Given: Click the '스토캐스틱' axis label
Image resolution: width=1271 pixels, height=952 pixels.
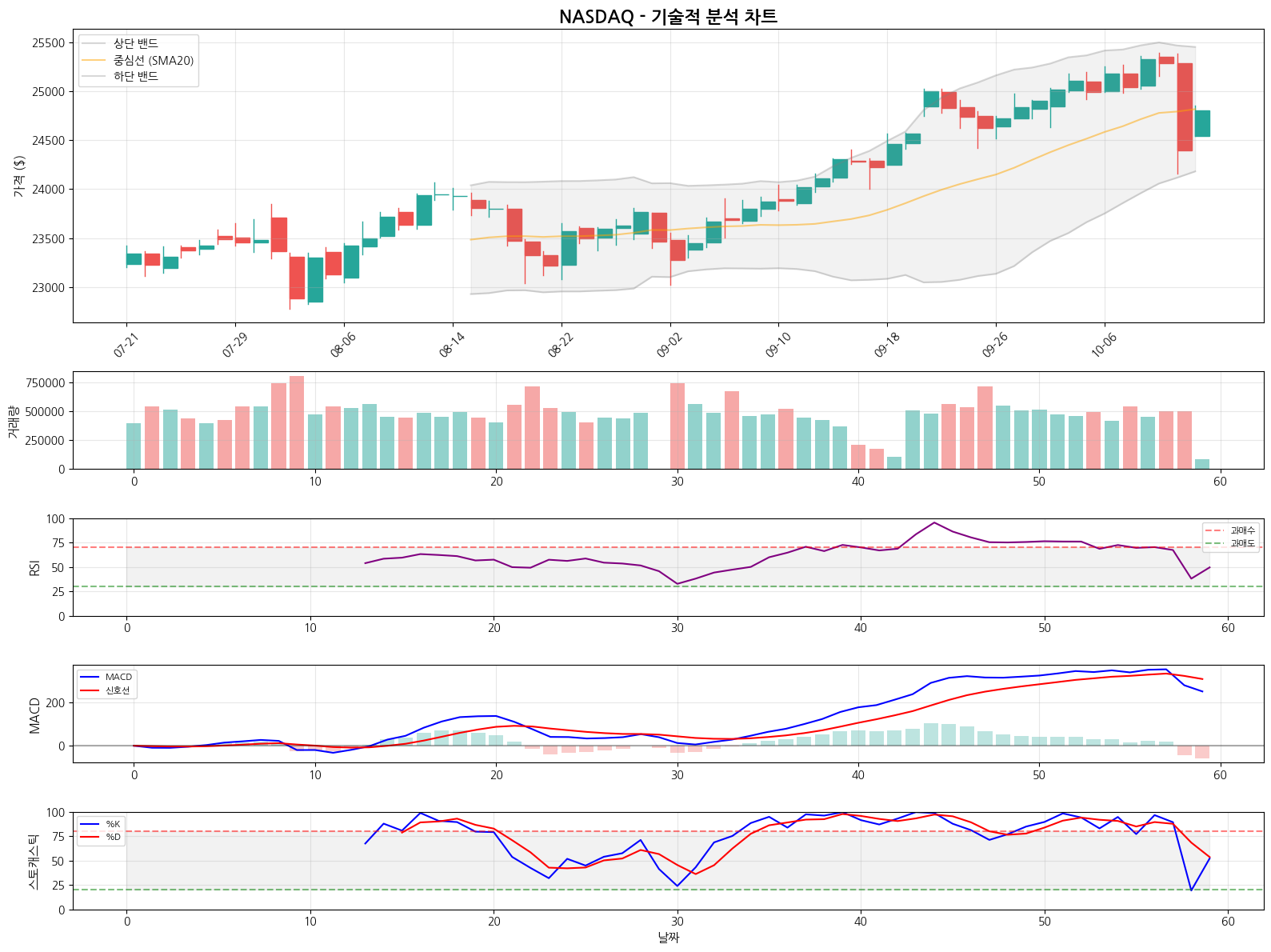Looking at the screenshot, I should click(x=34, y=862).
